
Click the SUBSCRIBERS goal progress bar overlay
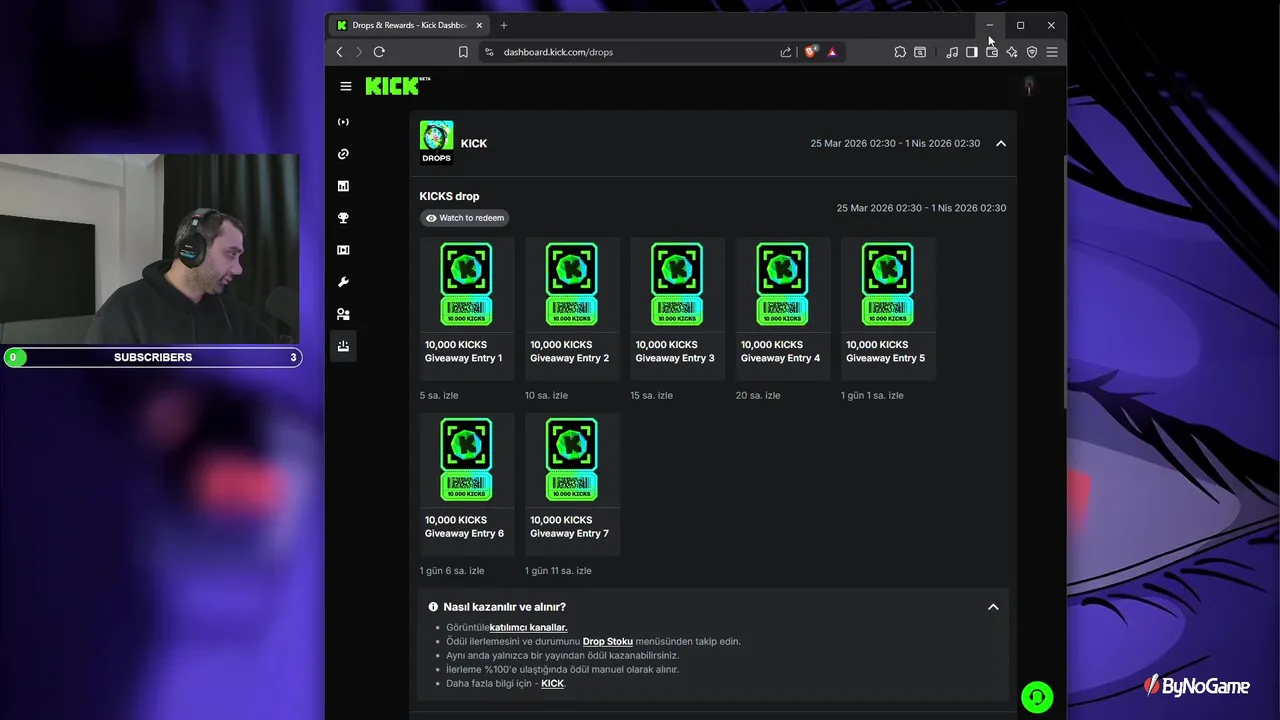pos(152,357)
